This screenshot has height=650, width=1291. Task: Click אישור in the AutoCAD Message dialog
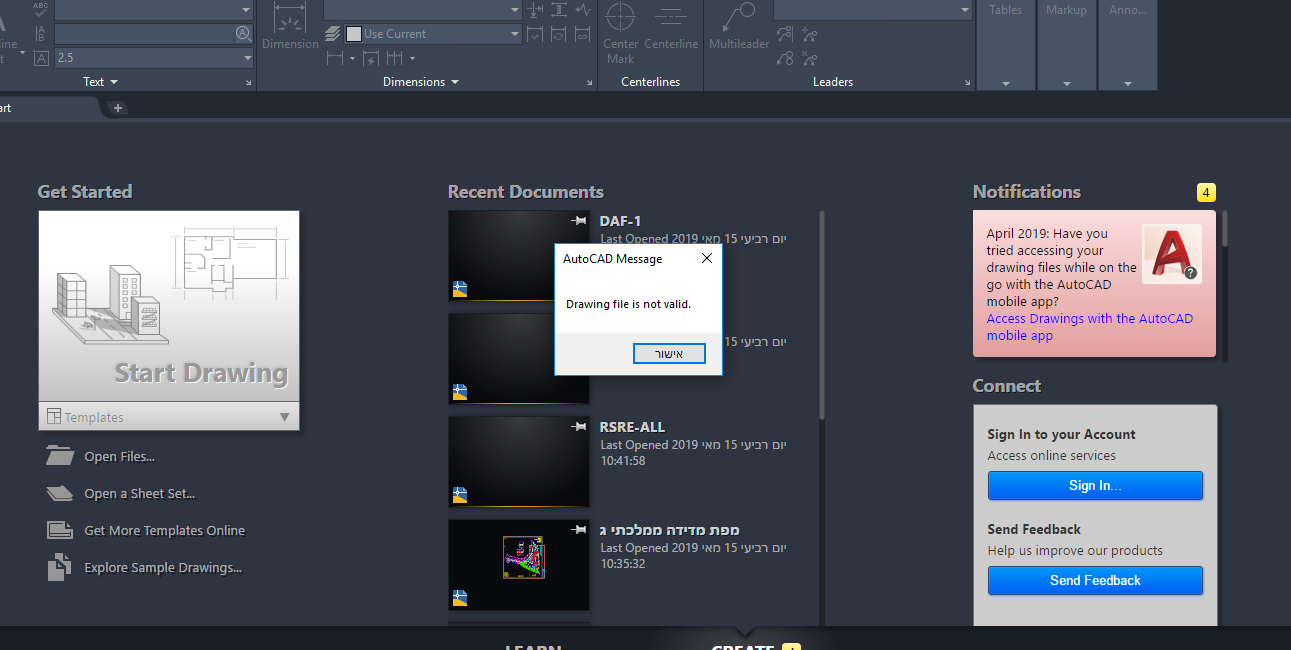click(x=669, y=354)
